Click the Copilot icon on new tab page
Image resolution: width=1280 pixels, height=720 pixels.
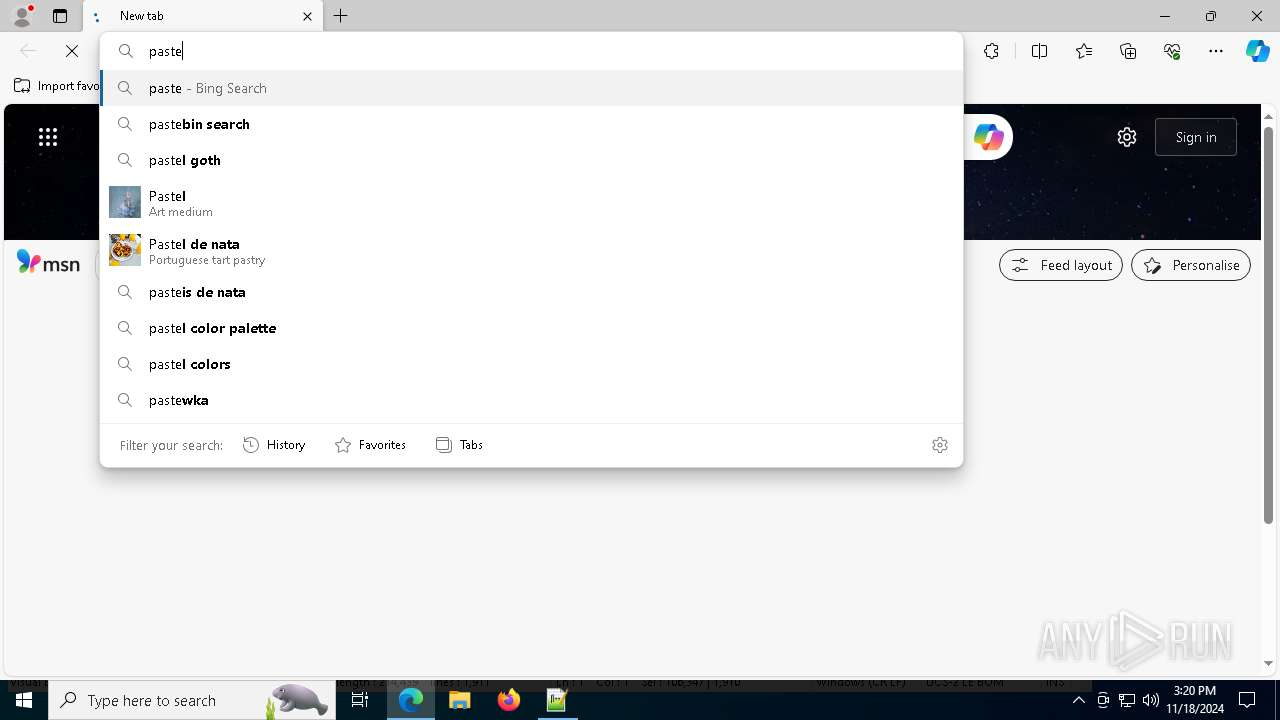988,137
